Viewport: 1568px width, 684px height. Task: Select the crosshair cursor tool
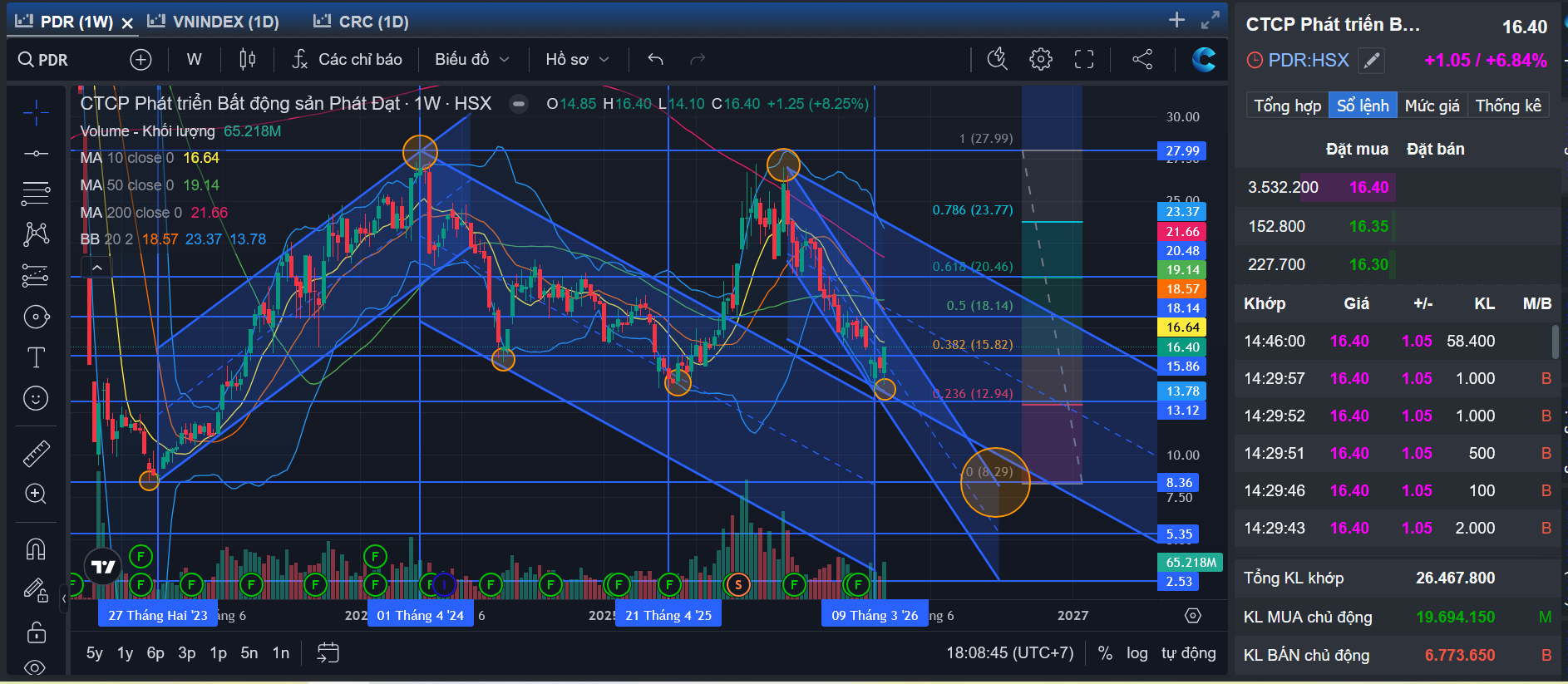(x=36, y=113)
